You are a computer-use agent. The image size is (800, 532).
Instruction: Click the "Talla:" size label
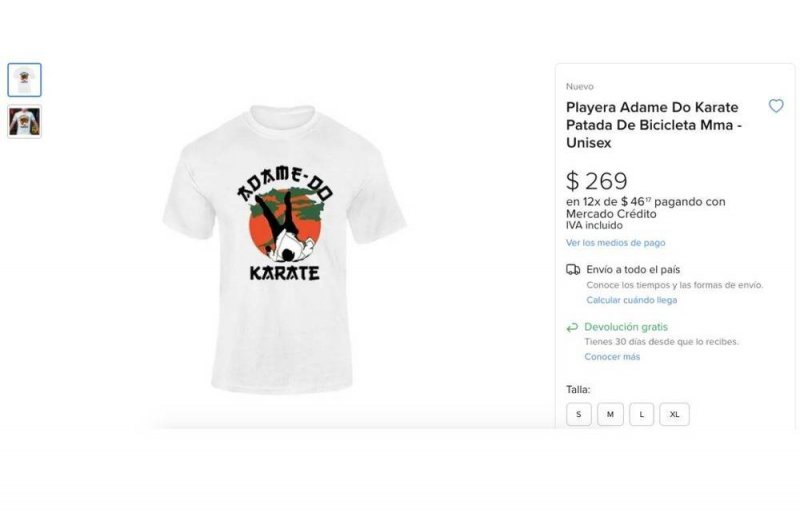pos(578,389)
